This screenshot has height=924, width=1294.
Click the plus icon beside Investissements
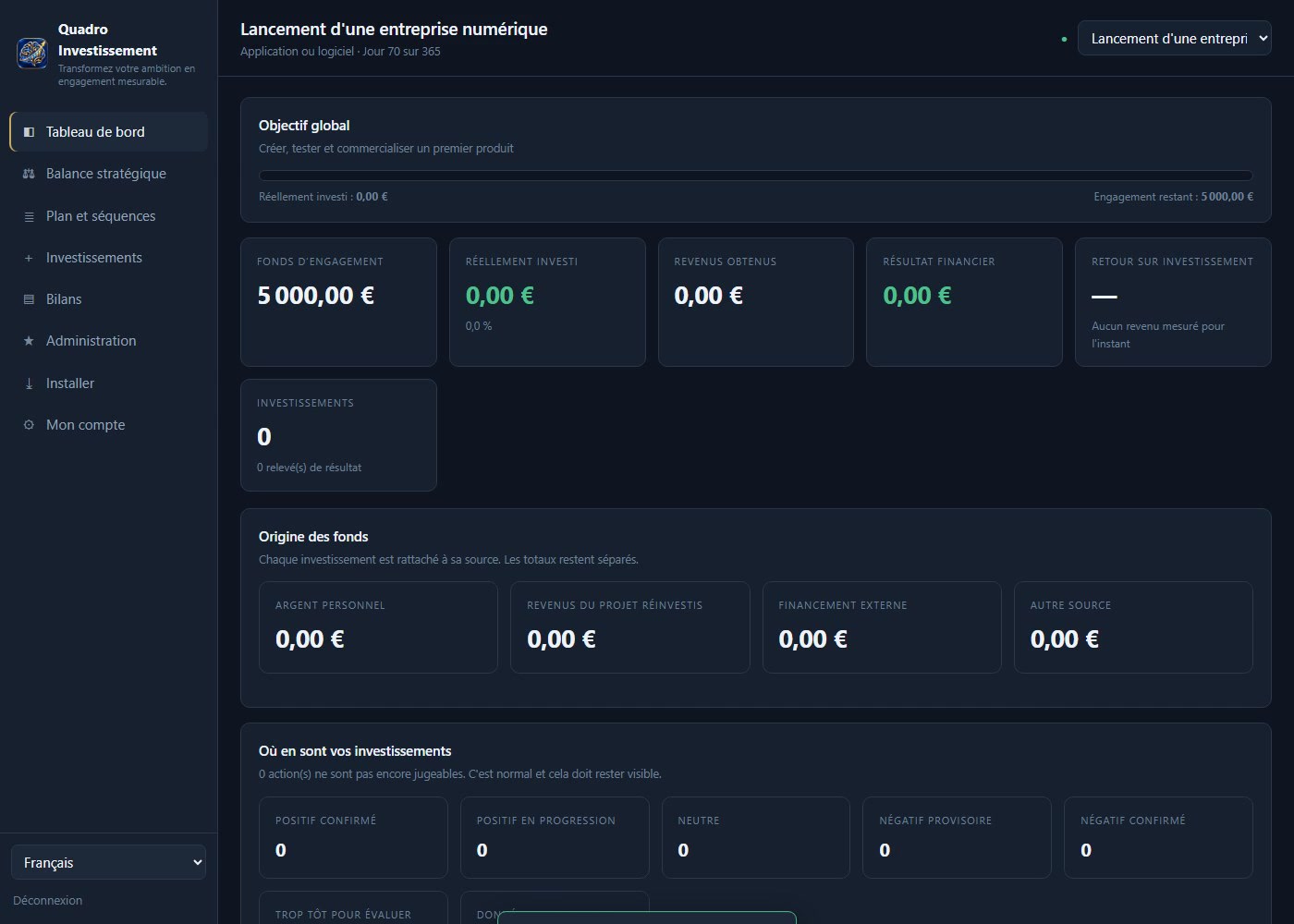[x=29, y=258]
